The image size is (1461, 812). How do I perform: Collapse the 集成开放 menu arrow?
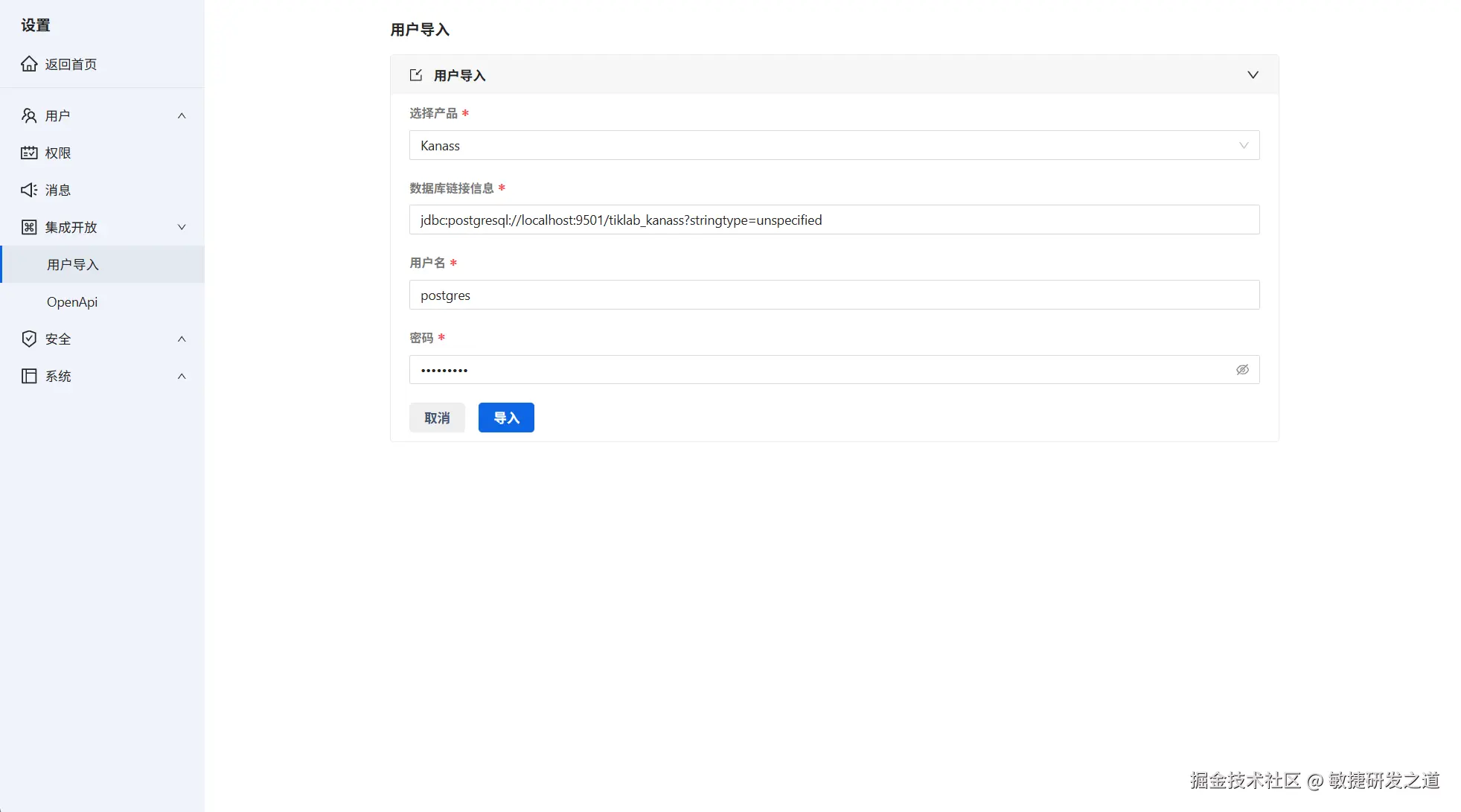tap(182, 227)
